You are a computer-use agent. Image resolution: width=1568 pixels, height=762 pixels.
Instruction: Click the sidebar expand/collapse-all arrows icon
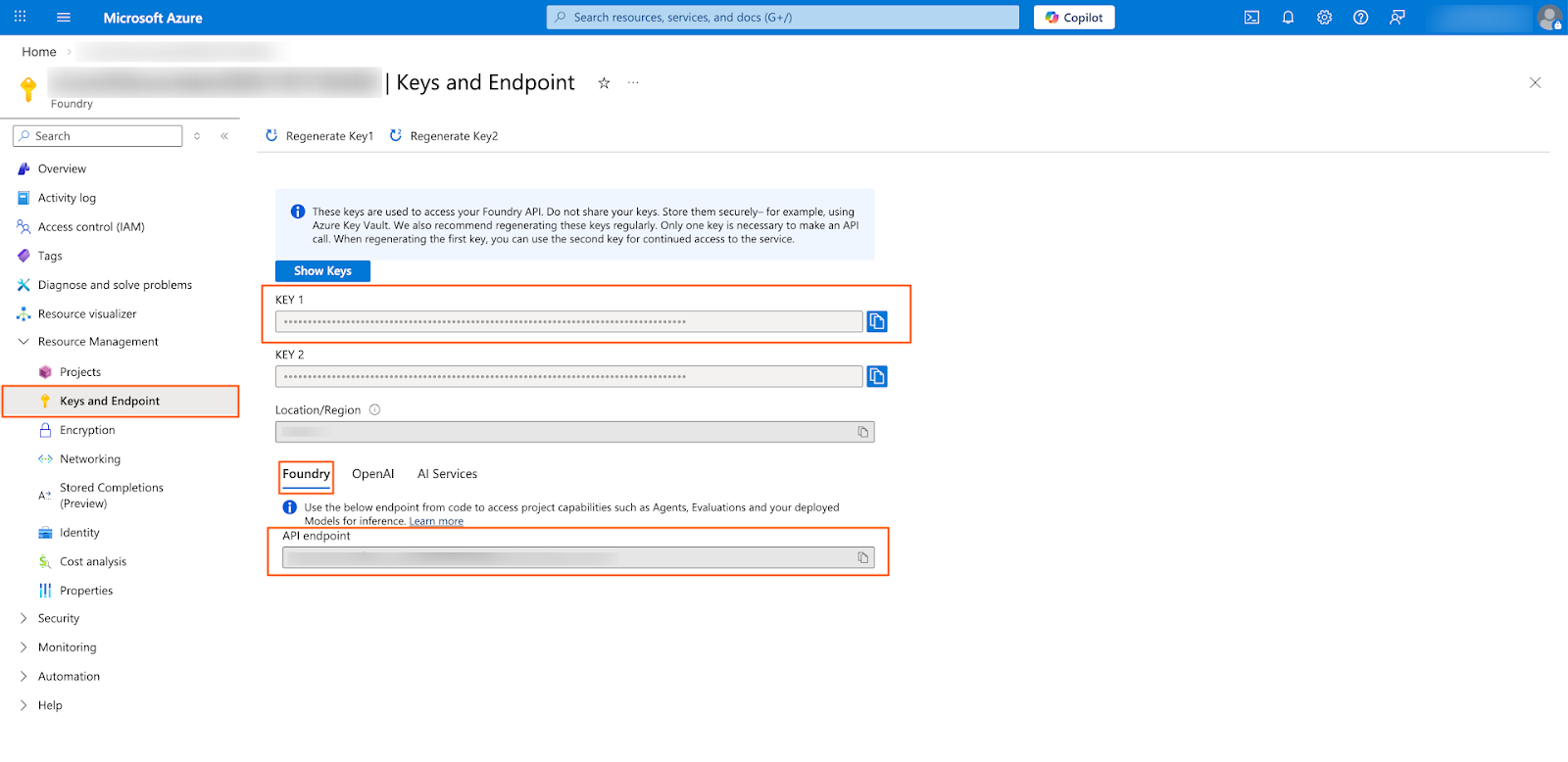pos(197,136)
